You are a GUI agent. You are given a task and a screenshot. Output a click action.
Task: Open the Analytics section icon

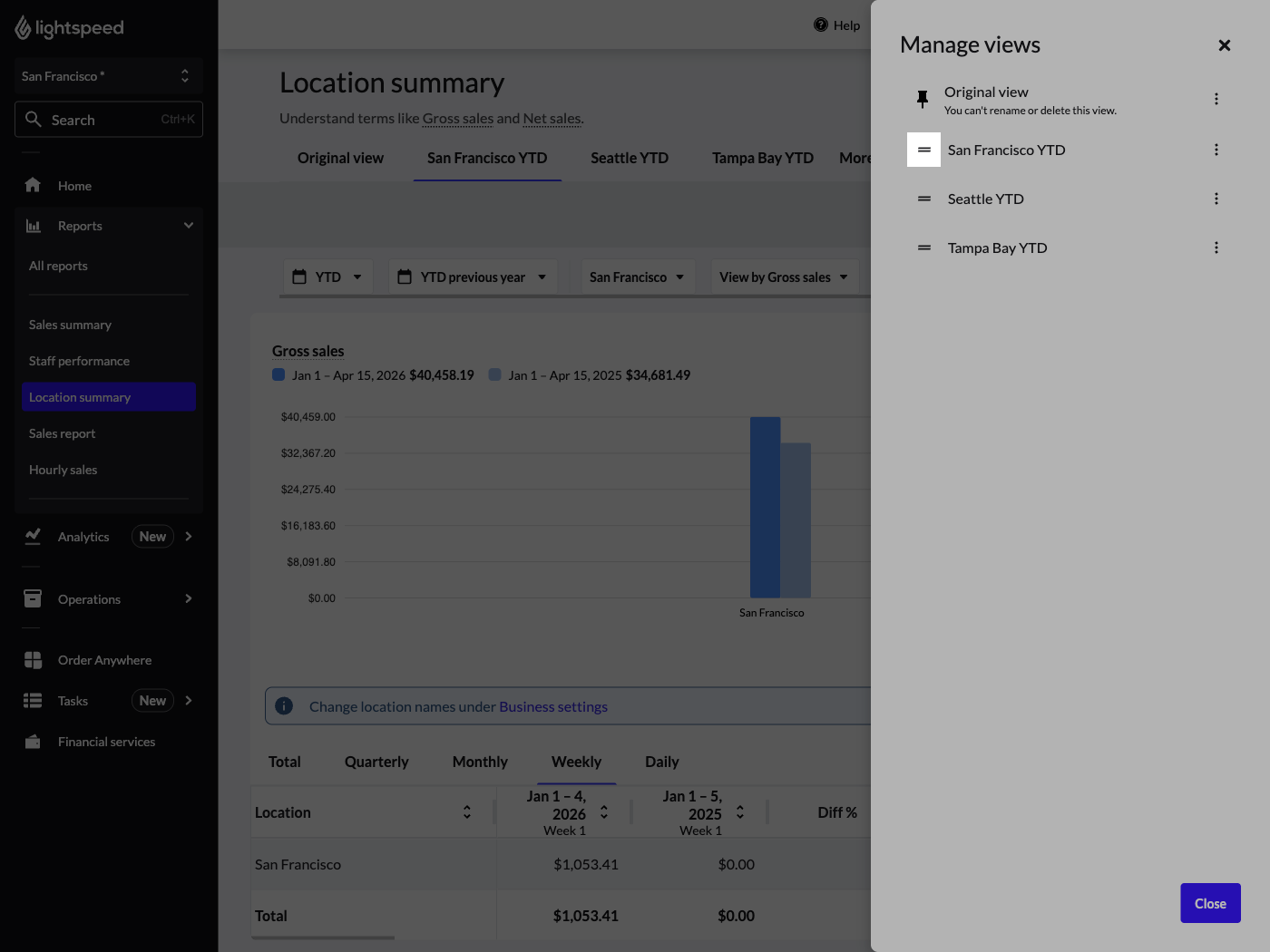click(33, 536)
